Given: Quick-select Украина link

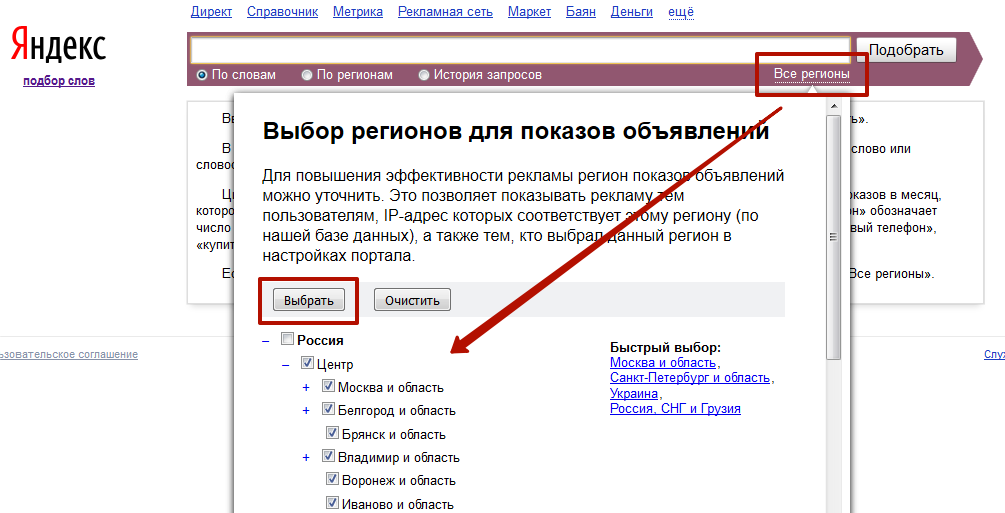Looking at the screenshot, I should tap(634, 394).
